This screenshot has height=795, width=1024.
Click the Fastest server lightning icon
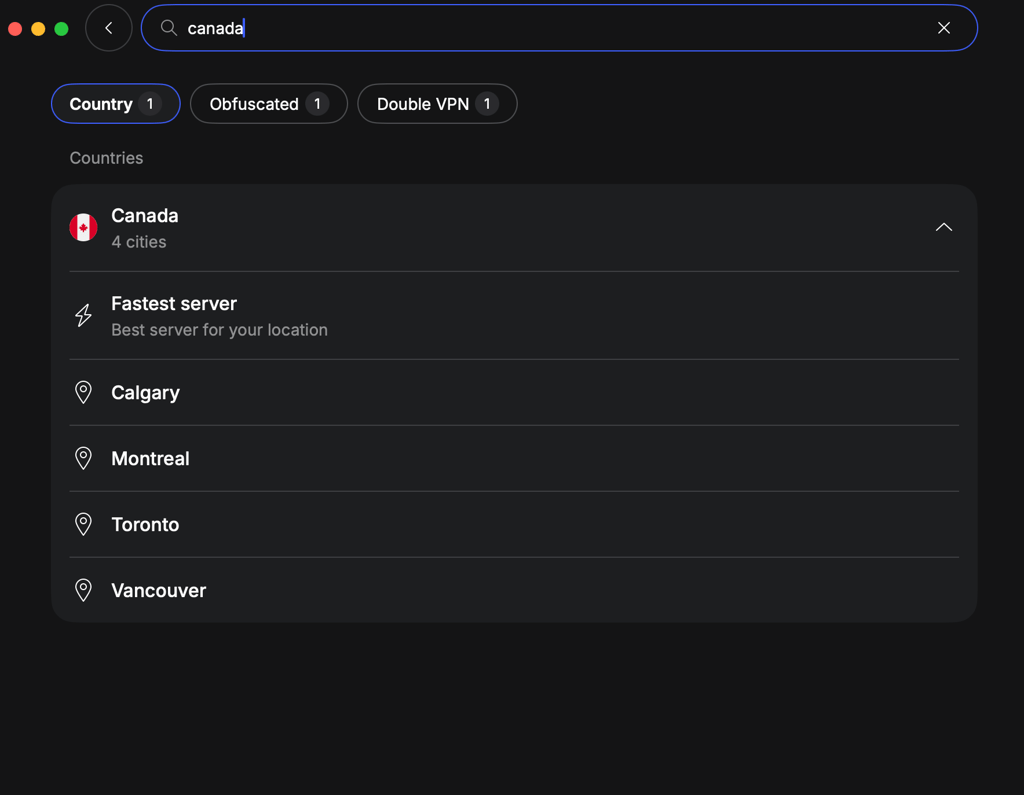(84, 316)
